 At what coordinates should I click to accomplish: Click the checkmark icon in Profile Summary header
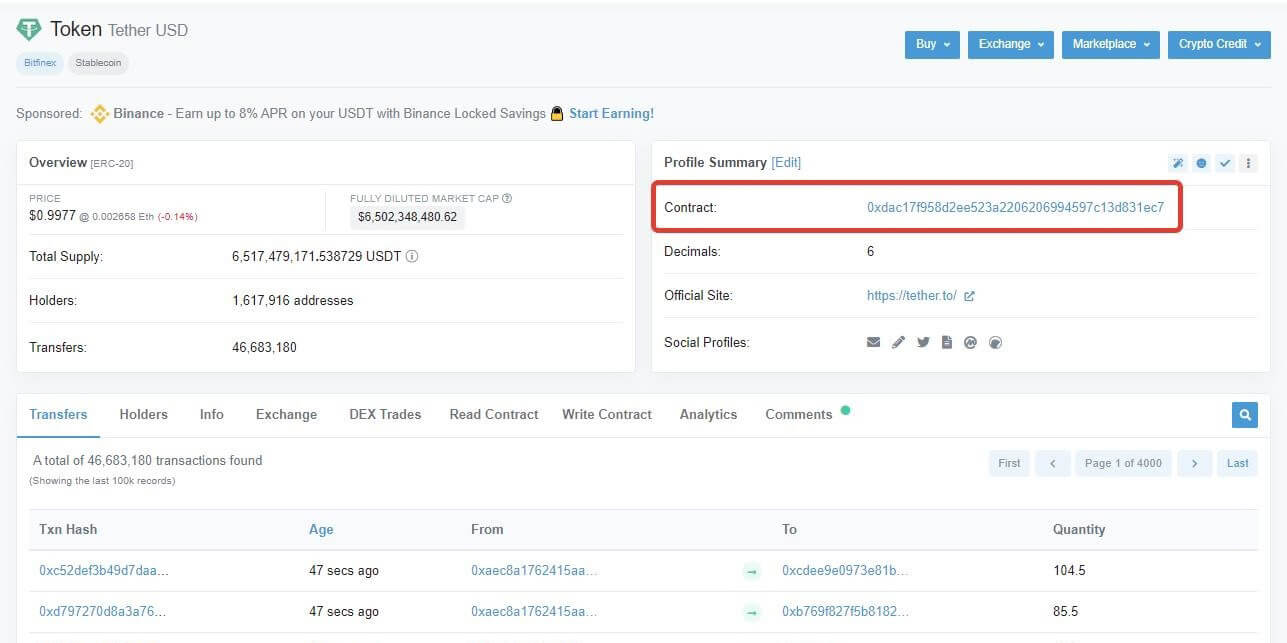tap(1225, 163)
